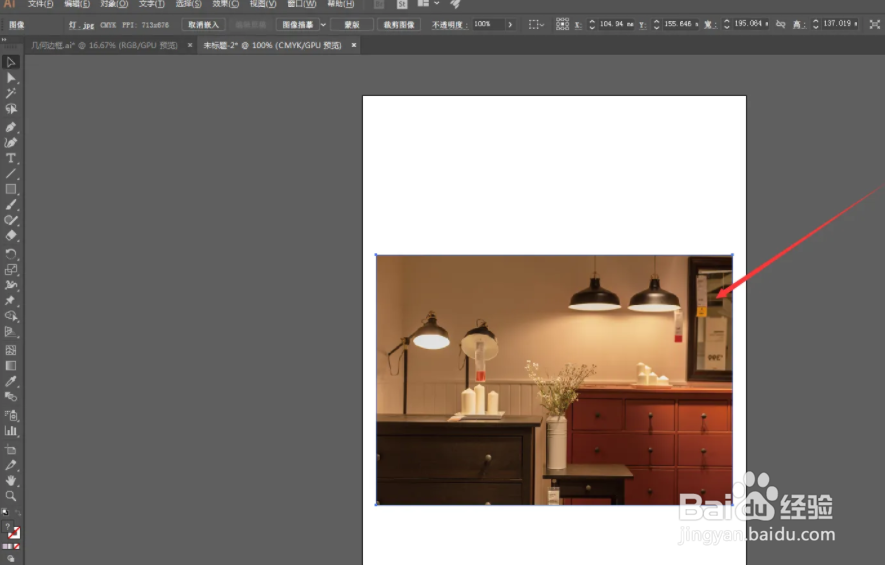The height and width of the screenshot is (565, 885).
Task: Change the drawing mode at the toolbar bottom
Action: point(11,559)
